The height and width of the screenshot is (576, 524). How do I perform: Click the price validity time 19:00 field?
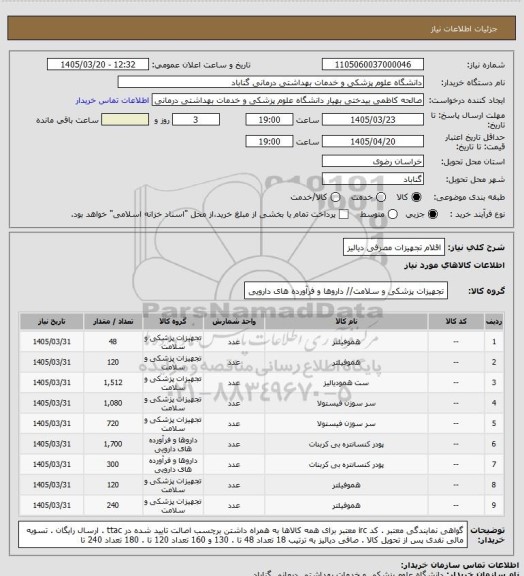tap(269, 141)
